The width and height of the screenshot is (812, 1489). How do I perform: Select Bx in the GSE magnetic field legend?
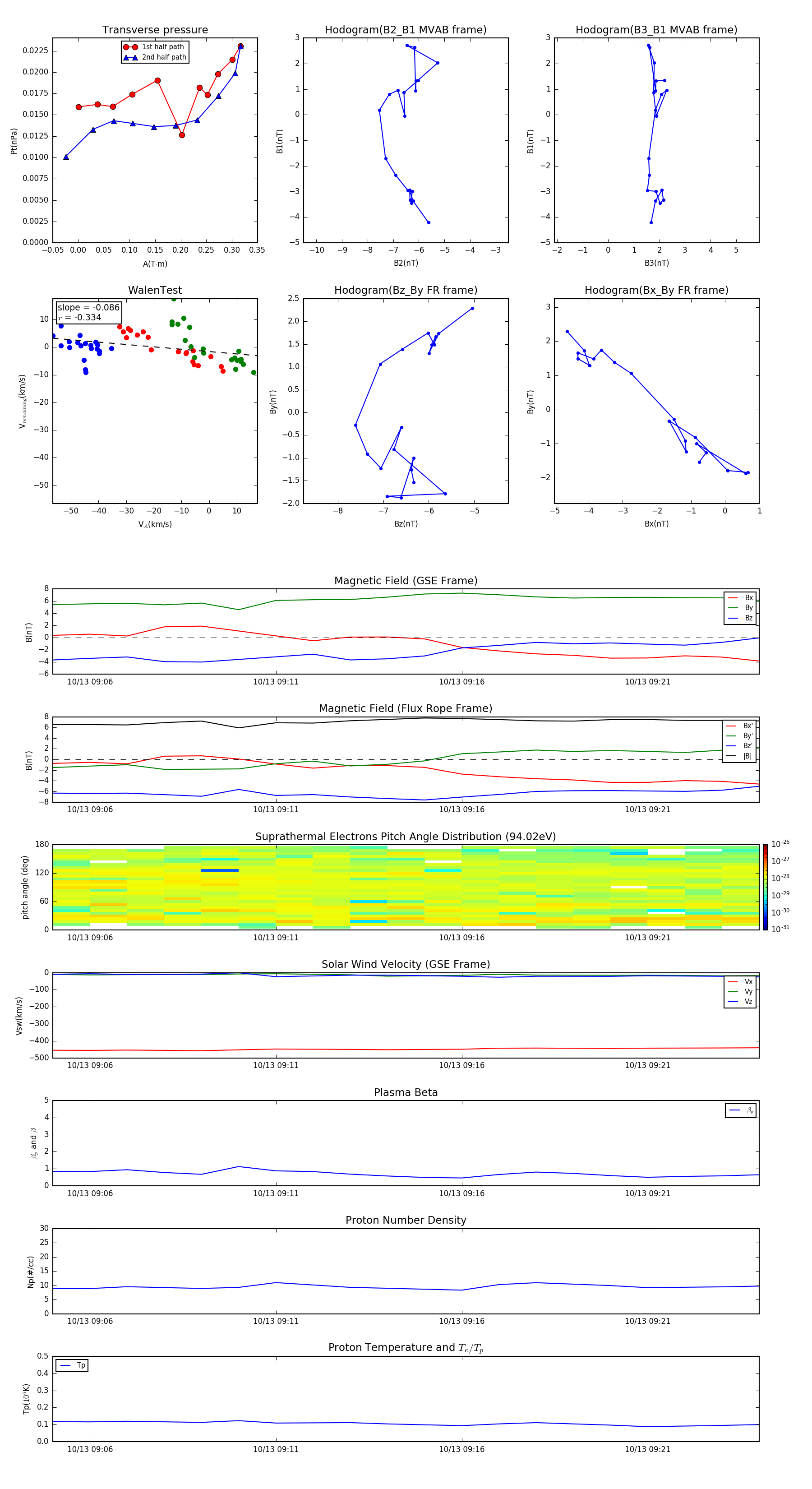click(740, 598)
